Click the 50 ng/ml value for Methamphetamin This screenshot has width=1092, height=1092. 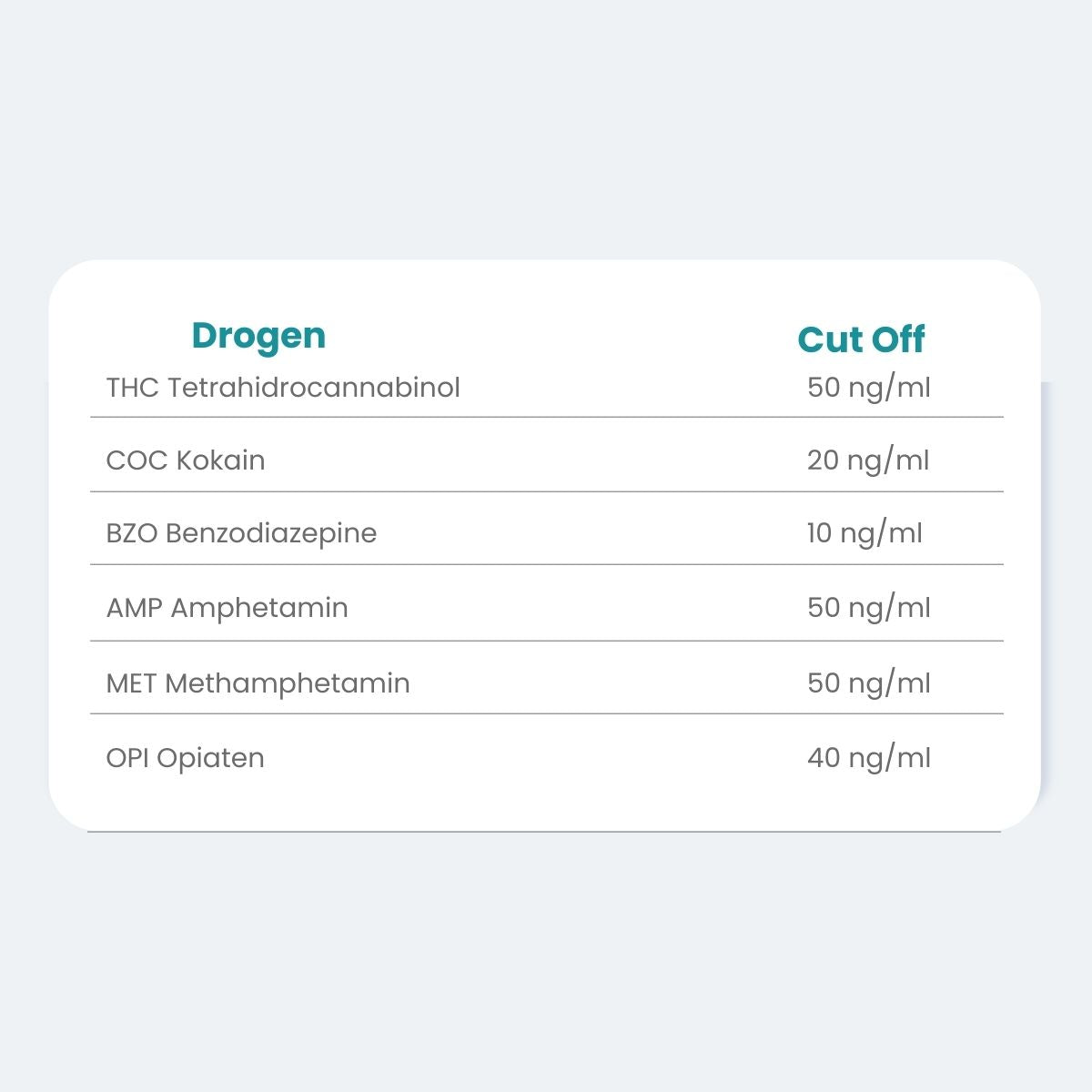[x=869, y=683]
